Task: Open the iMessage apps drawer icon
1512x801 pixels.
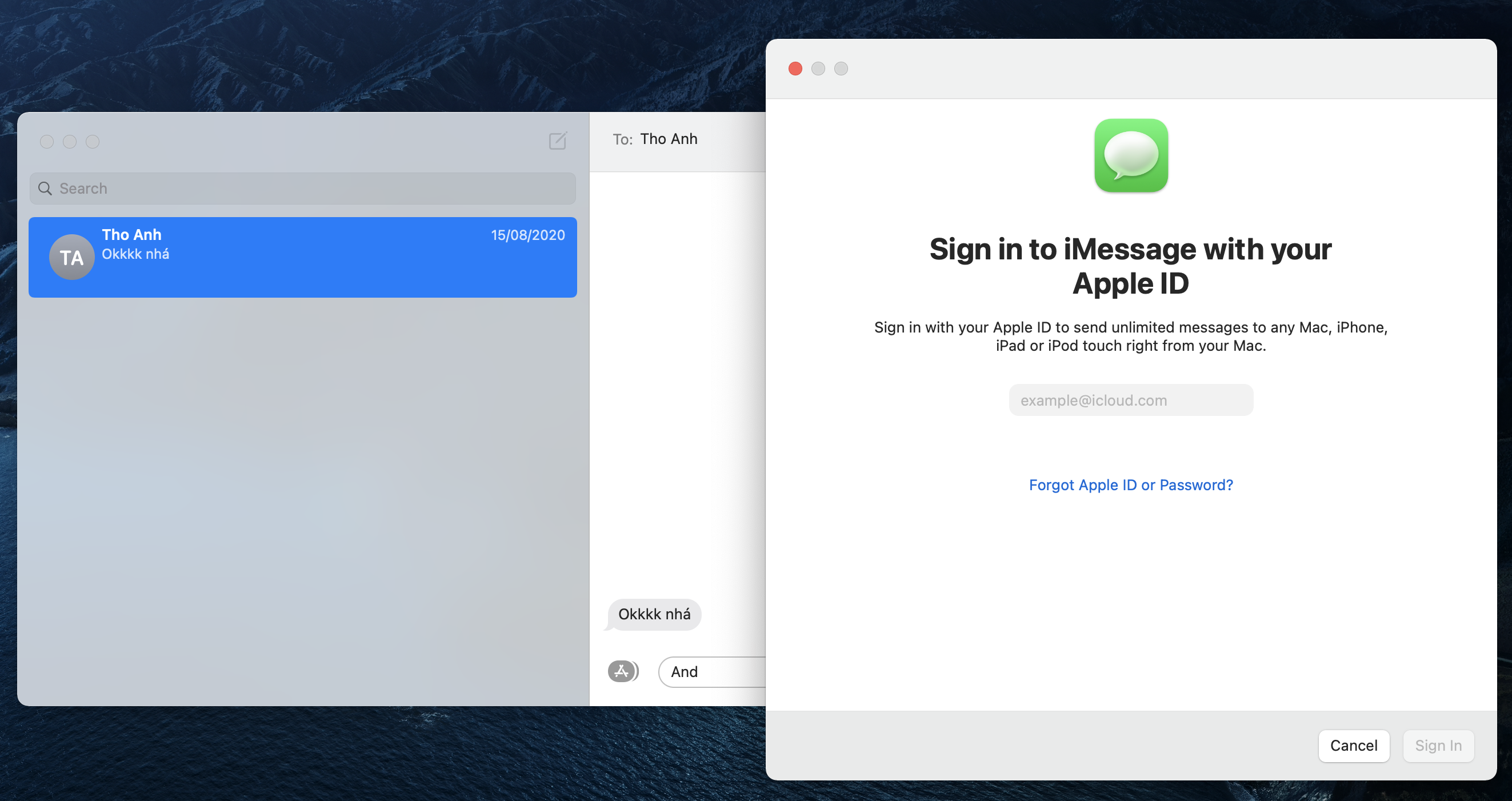Action: pyautogui.click(x=622, y=671)
